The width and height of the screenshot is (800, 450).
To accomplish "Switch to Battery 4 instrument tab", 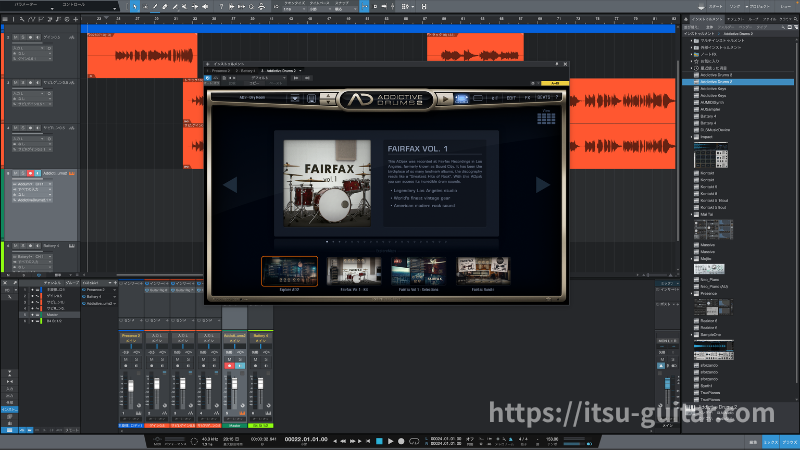I will (247, 70).
